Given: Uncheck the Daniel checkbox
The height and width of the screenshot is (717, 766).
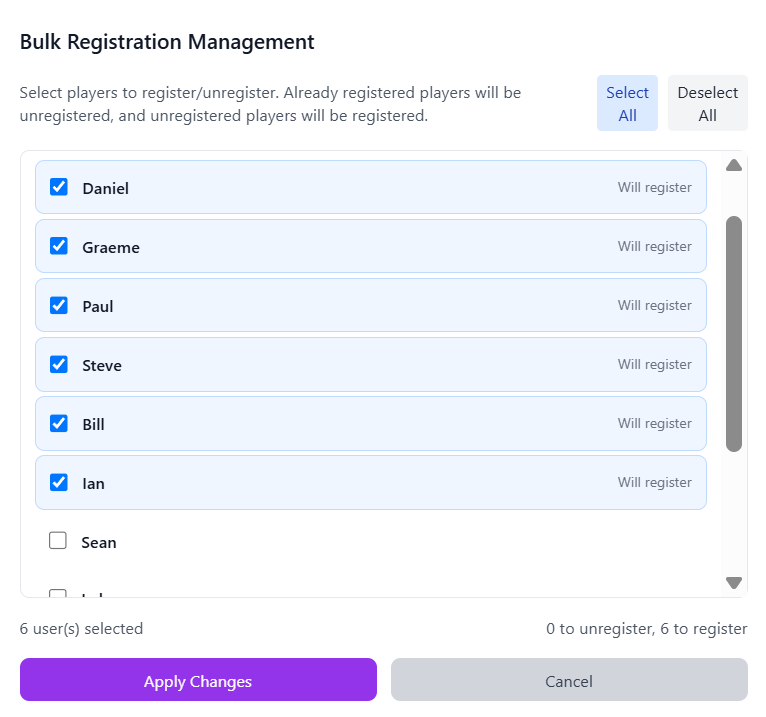Looking at the screenshot, I should point(59,187).
